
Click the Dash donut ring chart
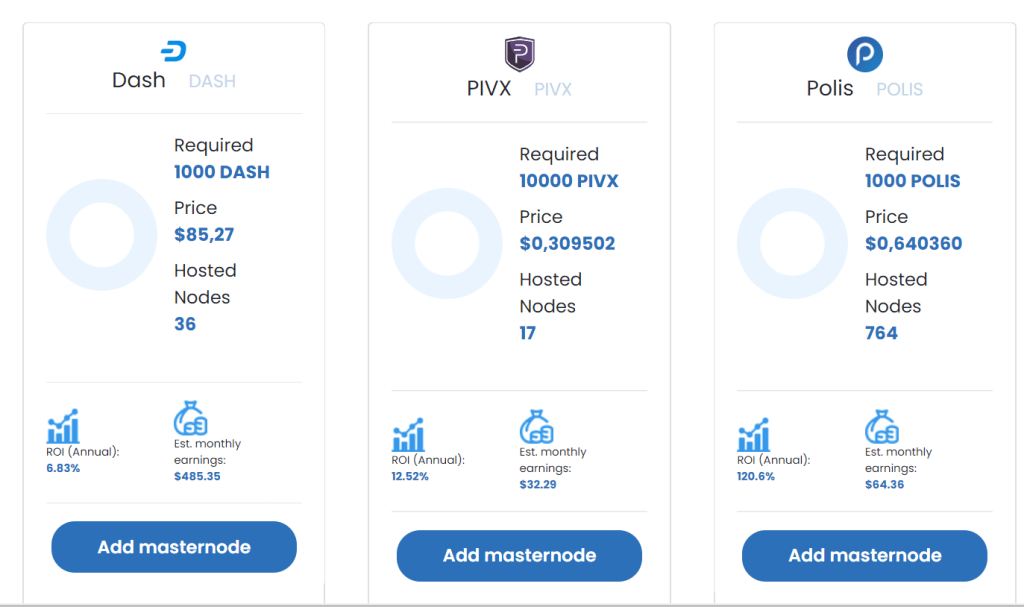pos(89,235)
